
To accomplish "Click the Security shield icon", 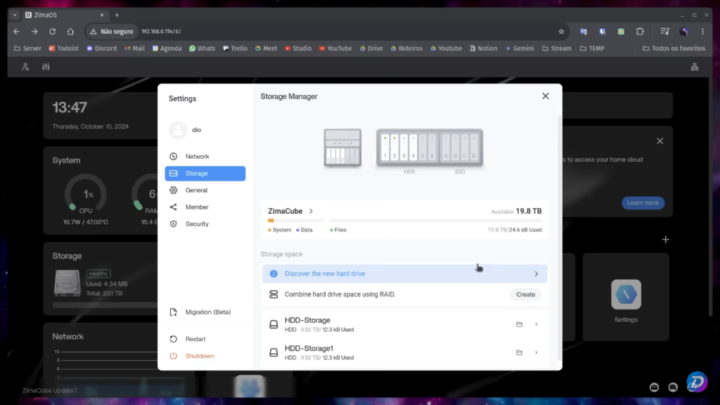I will (x=174, y=224).
